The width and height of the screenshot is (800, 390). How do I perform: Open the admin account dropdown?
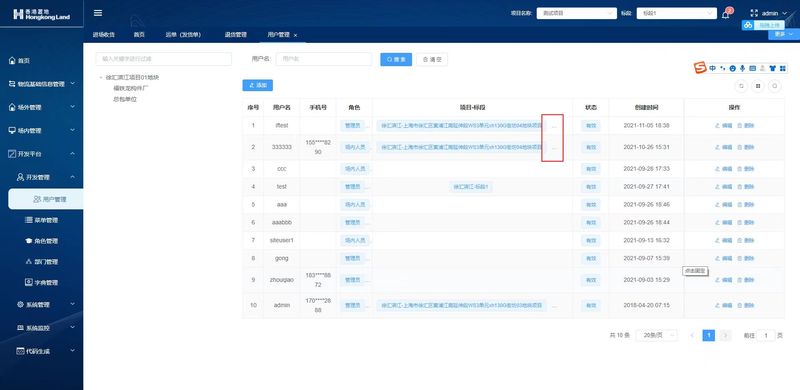pos(774,14)
